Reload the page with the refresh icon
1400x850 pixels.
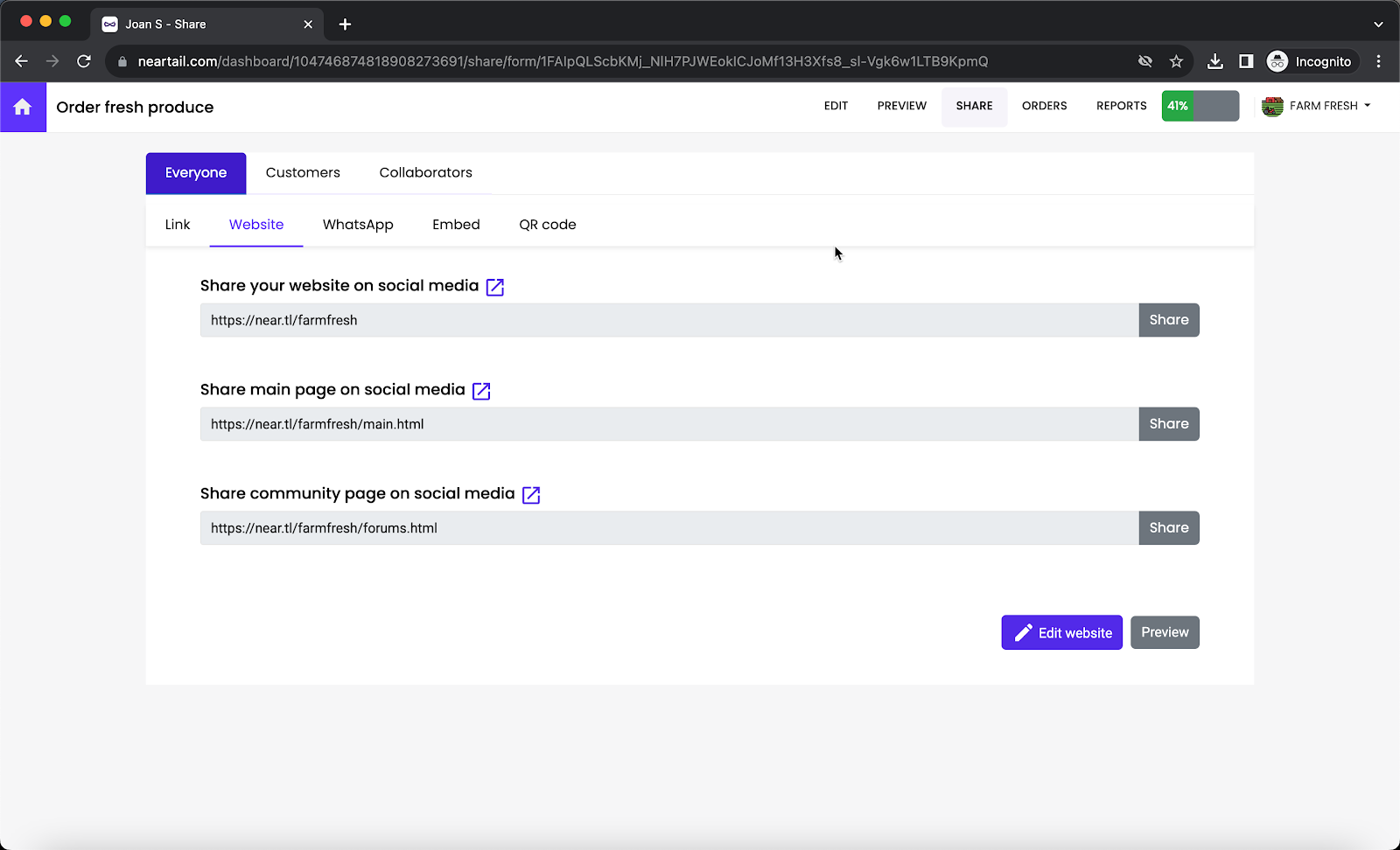click(84, 61)
